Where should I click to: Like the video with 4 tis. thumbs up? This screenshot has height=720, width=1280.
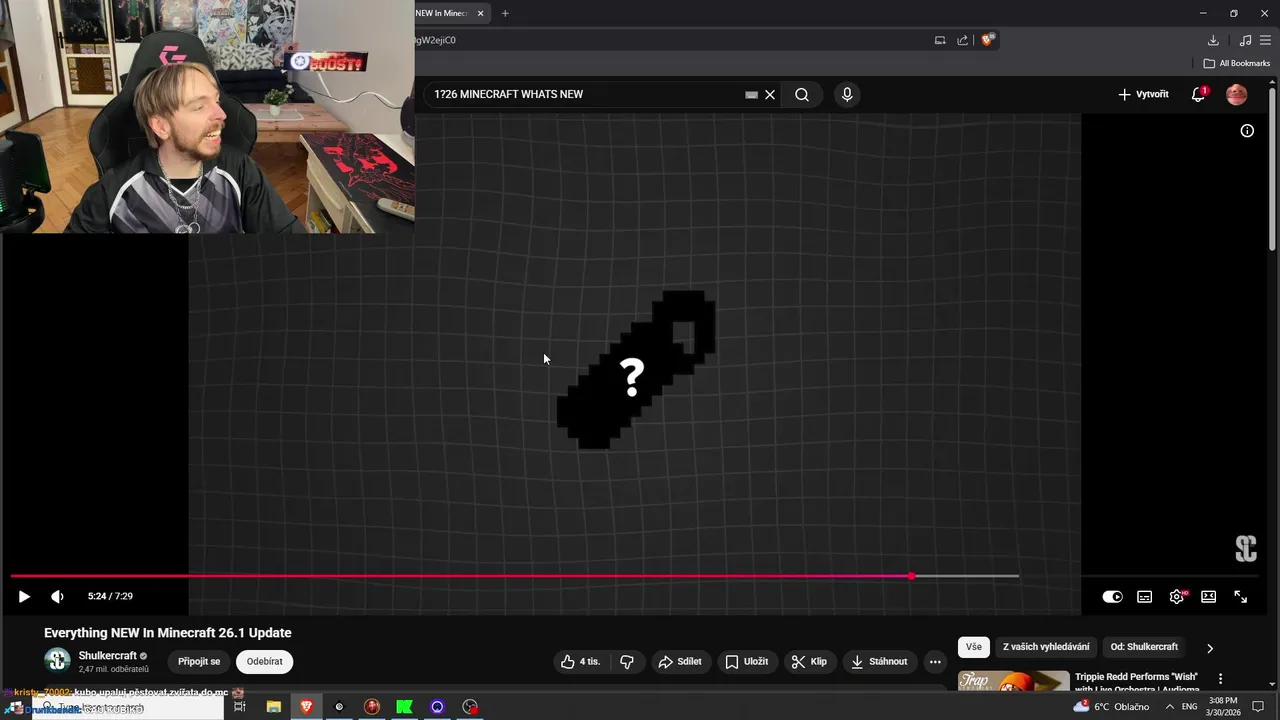tap(580, 662)
